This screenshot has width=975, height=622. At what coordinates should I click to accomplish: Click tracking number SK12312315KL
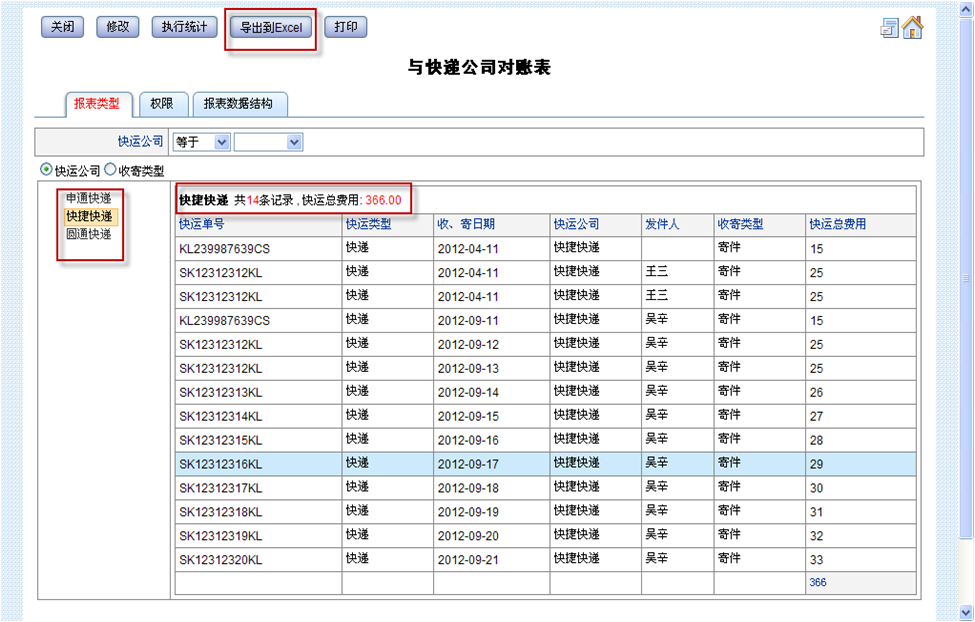[221, 440]
